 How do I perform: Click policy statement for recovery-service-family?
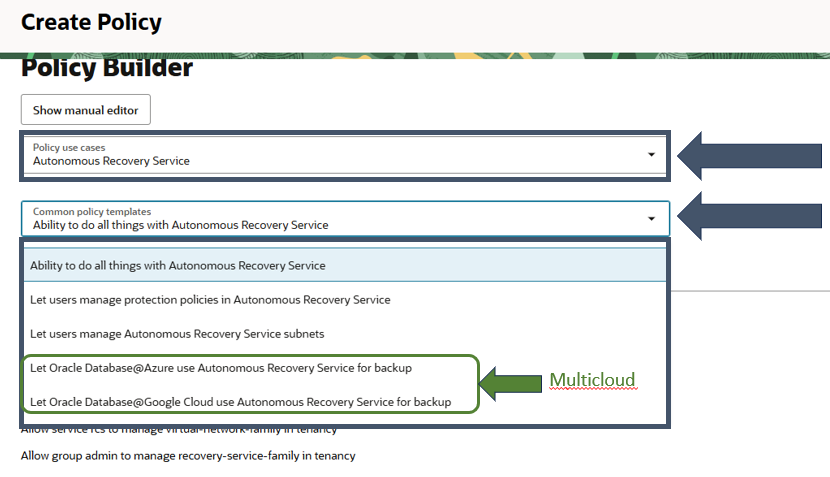pos(188,455)
